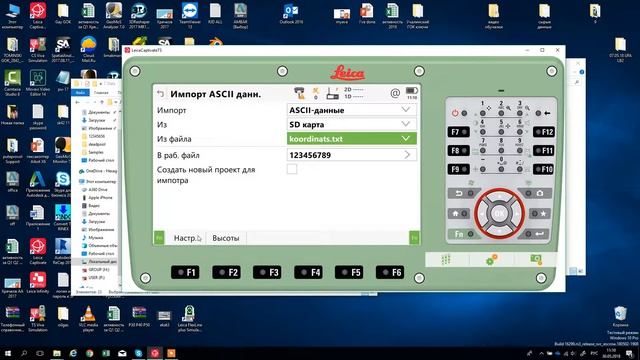Click the Fn key on keypad
640x360 pixels.
tap(463, 234)
